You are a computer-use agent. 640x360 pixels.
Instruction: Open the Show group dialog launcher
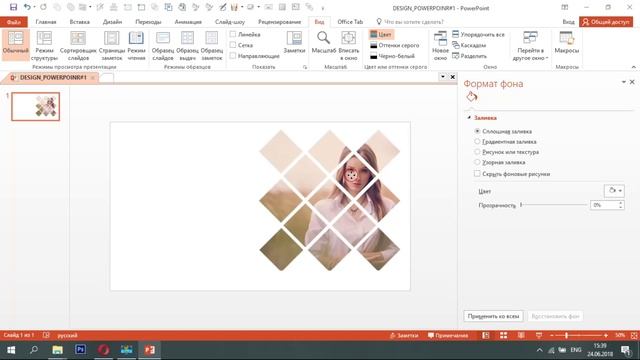pos(305,67)
